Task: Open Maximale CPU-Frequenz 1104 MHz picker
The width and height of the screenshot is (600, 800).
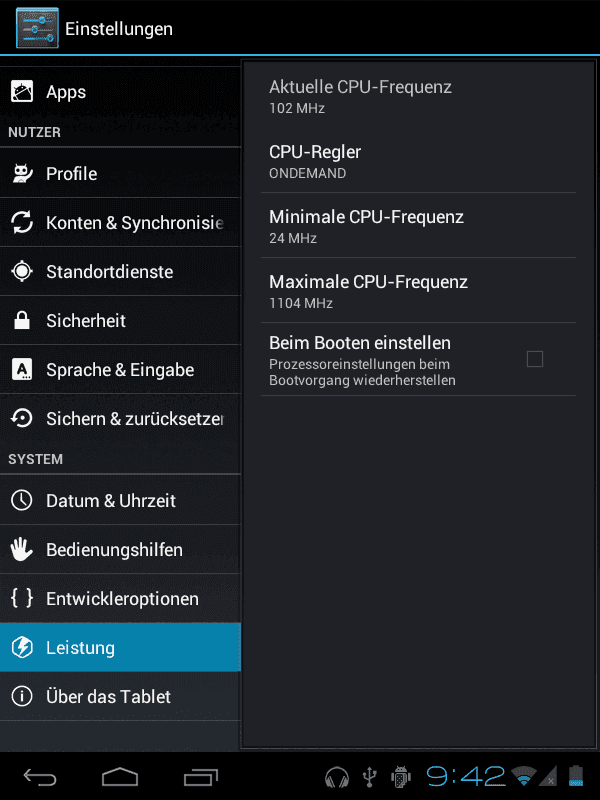Action: tap(418, 291)
